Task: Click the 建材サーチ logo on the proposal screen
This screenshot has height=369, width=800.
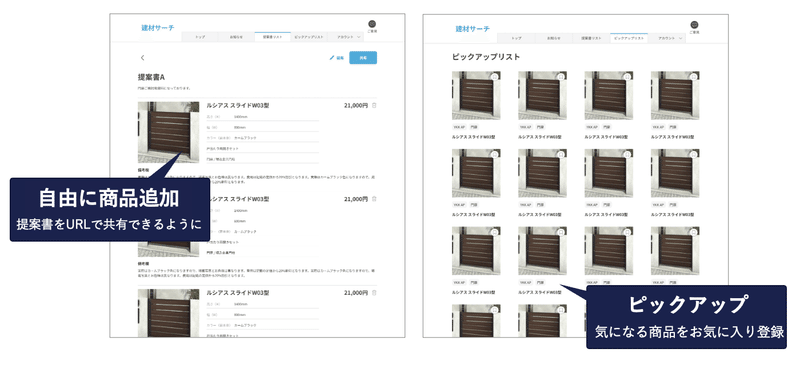Action: [158, 28]
